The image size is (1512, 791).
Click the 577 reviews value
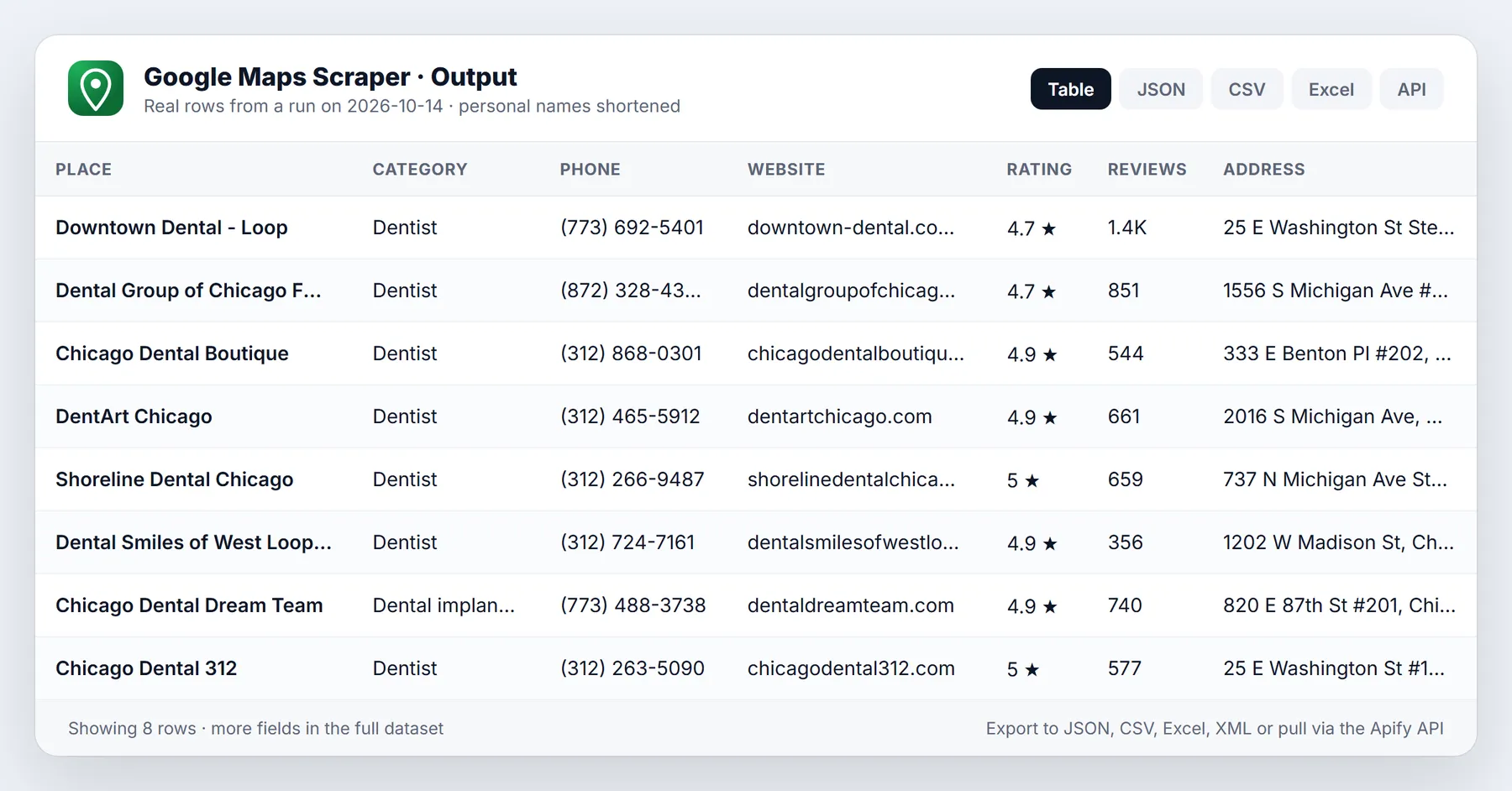click(1125, 668)
